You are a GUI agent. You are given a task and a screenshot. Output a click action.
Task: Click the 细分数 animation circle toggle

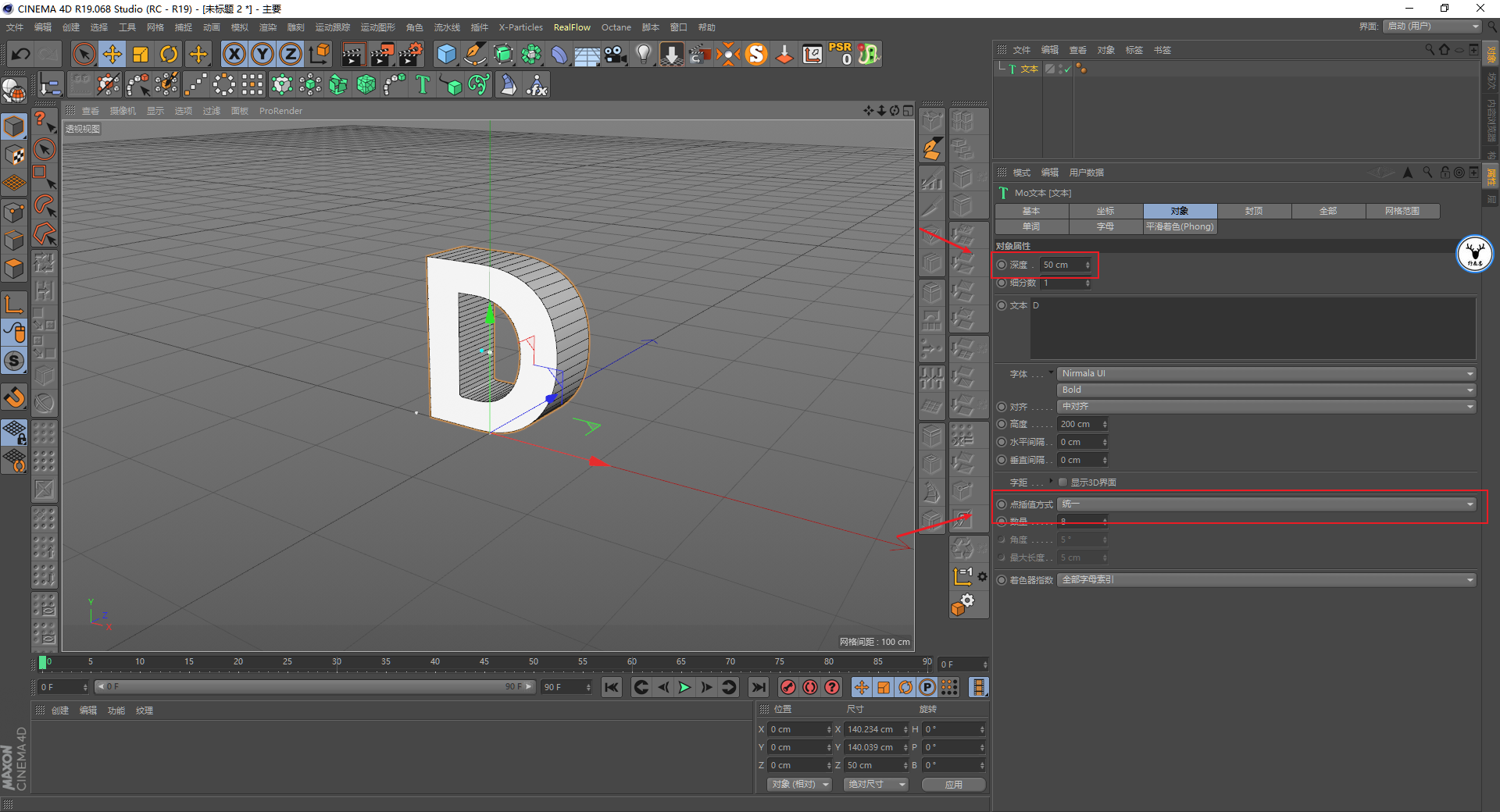pyautogui.click(x=1002, y=283)
